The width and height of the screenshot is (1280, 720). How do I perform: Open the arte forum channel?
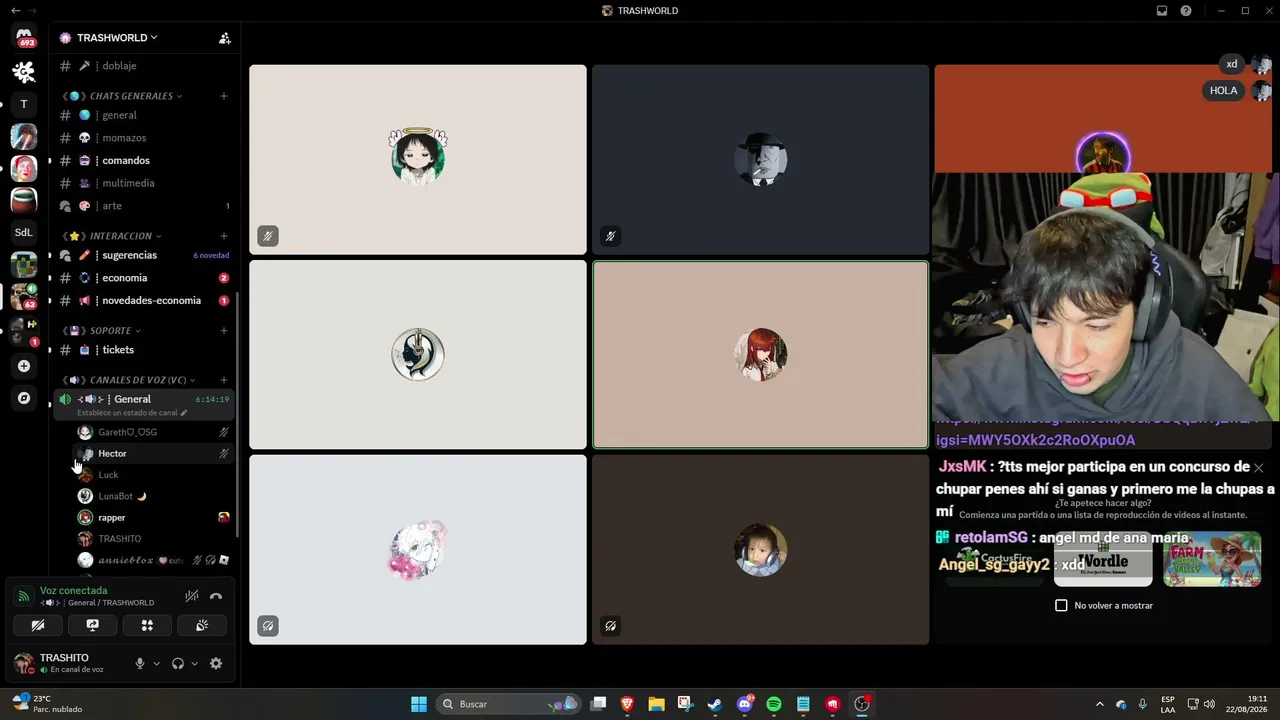point(144,206)
